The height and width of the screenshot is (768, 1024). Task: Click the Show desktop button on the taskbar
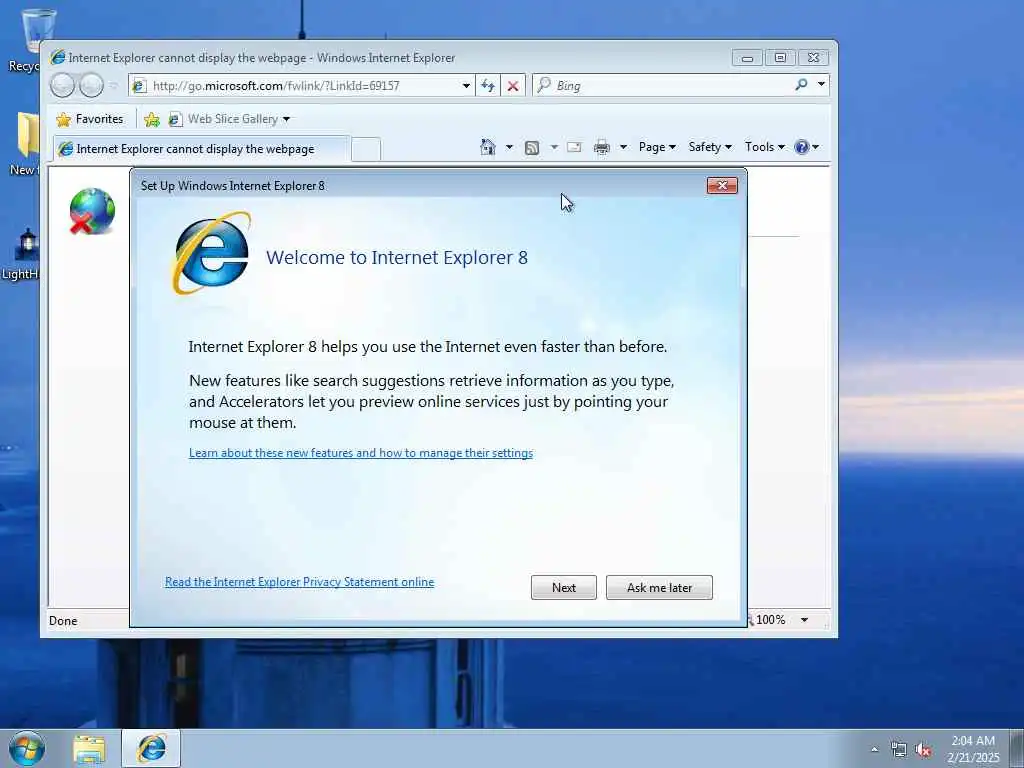1017,748
